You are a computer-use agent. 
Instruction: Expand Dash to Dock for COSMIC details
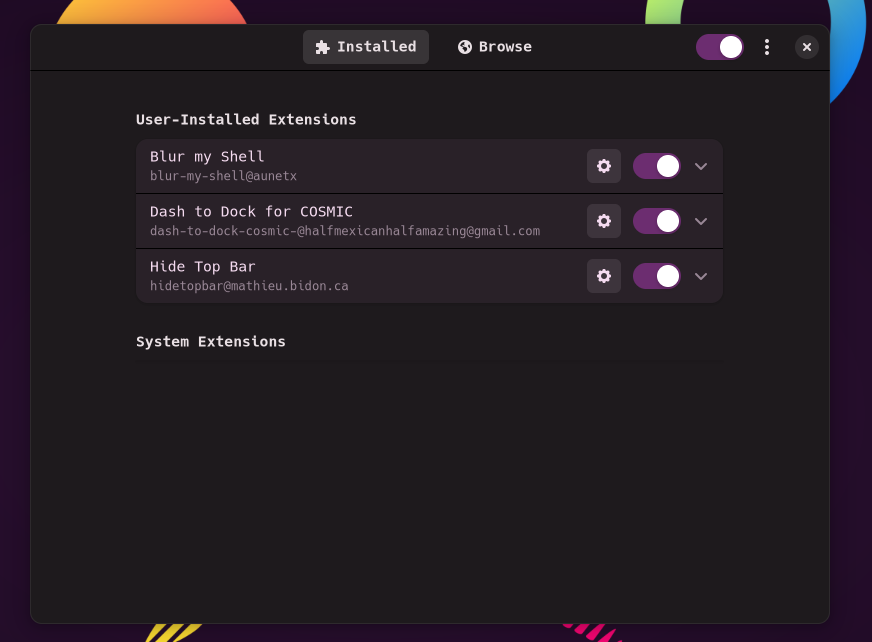(x=701, y=221)
